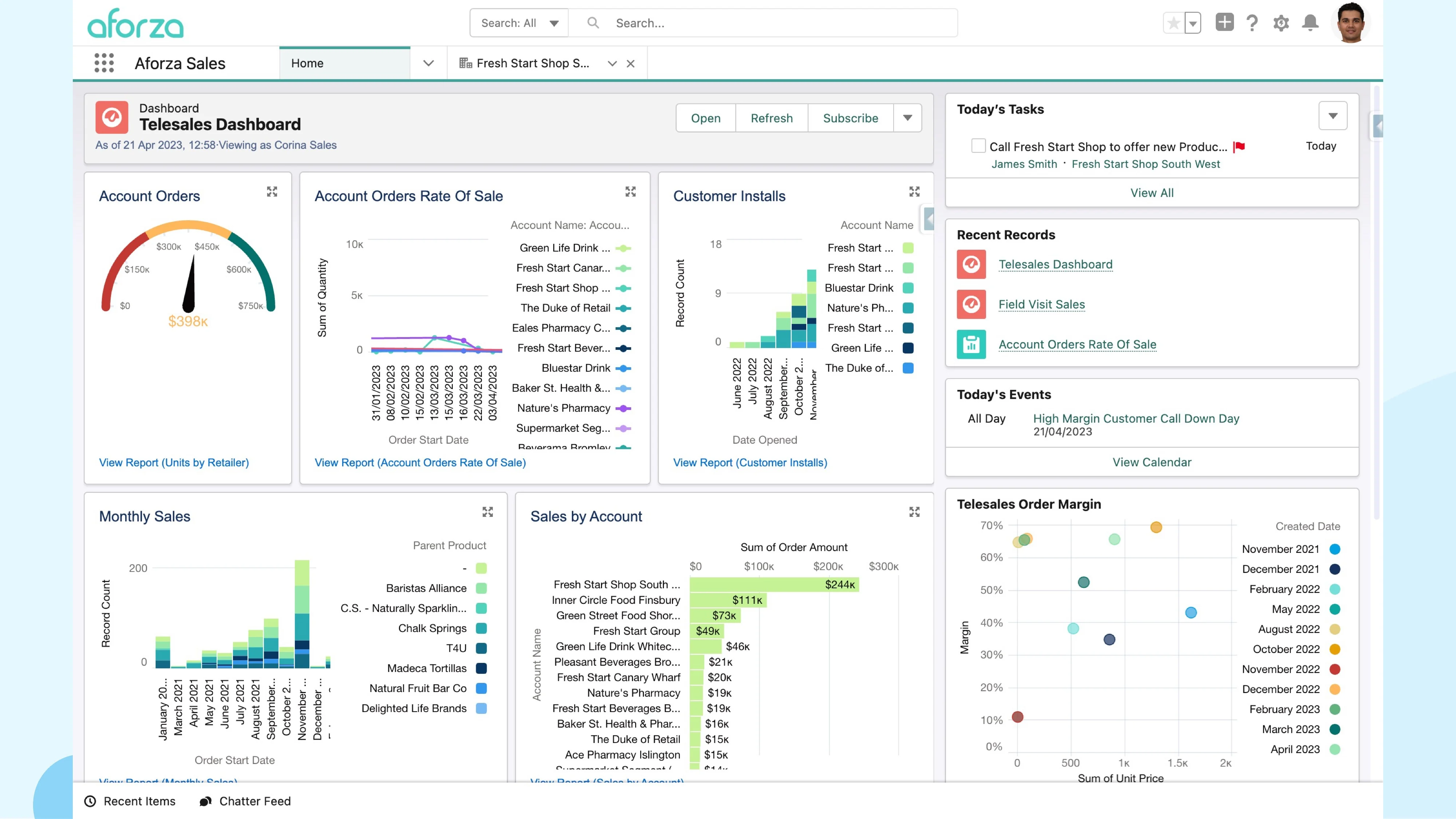This screenshot has height=819, width=1456.
Task: Click View Calendar under Today's Events
Action: coord(1151,462)
